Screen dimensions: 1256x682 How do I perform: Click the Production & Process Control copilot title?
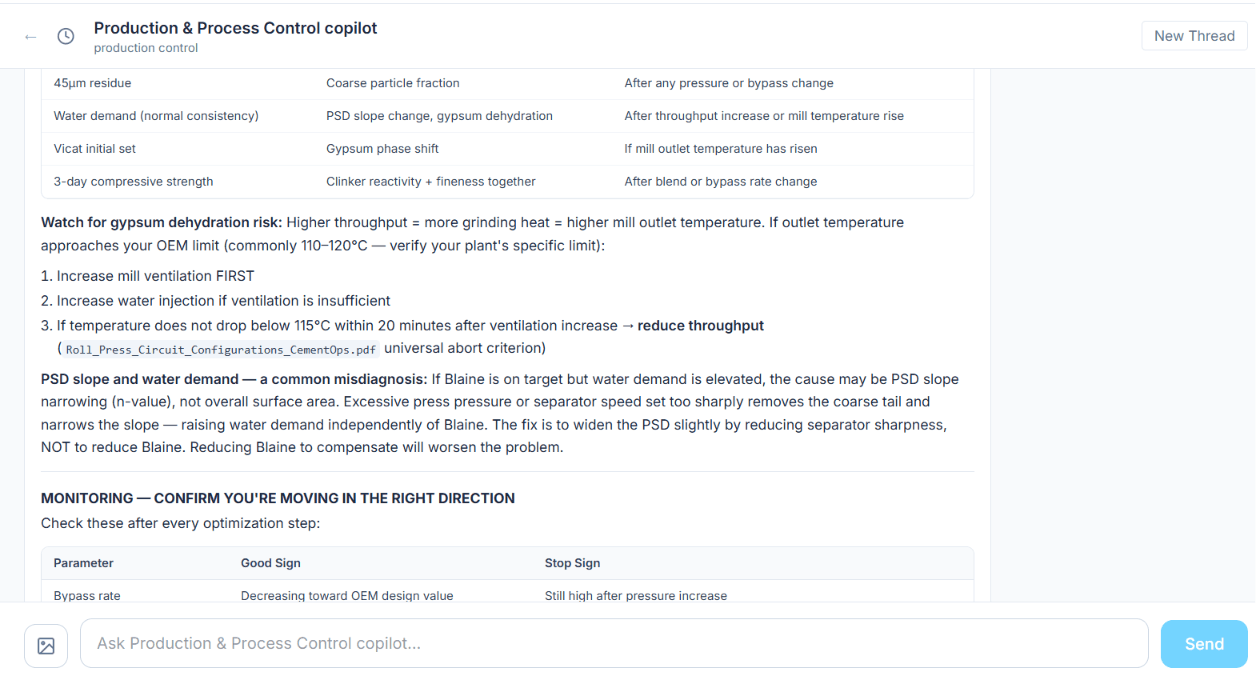236,28
